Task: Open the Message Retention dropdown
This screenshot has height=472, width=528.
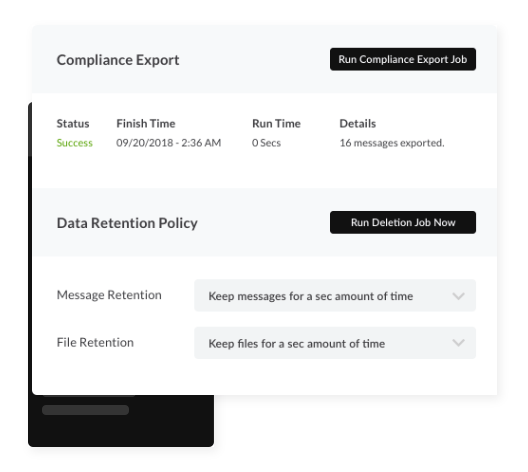Action: [335, 296]
